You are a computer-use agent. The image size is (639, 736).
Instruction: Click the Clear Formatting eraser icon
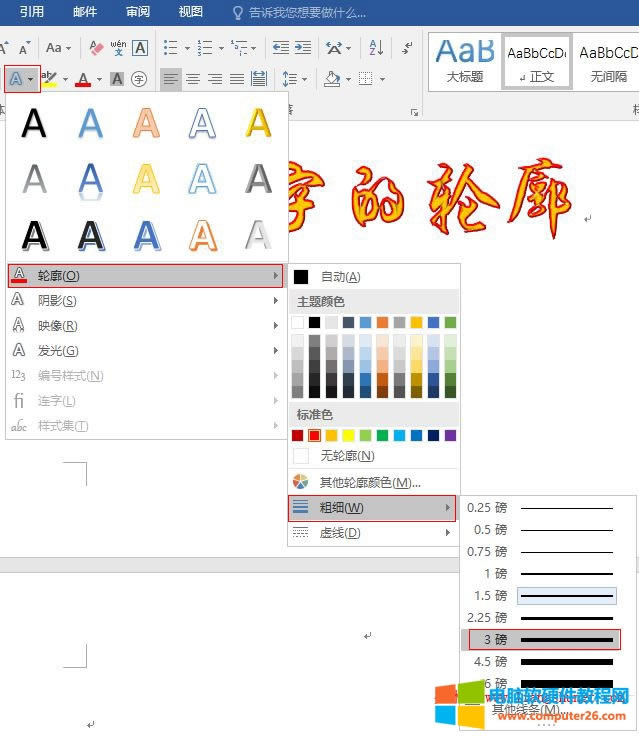96,48
